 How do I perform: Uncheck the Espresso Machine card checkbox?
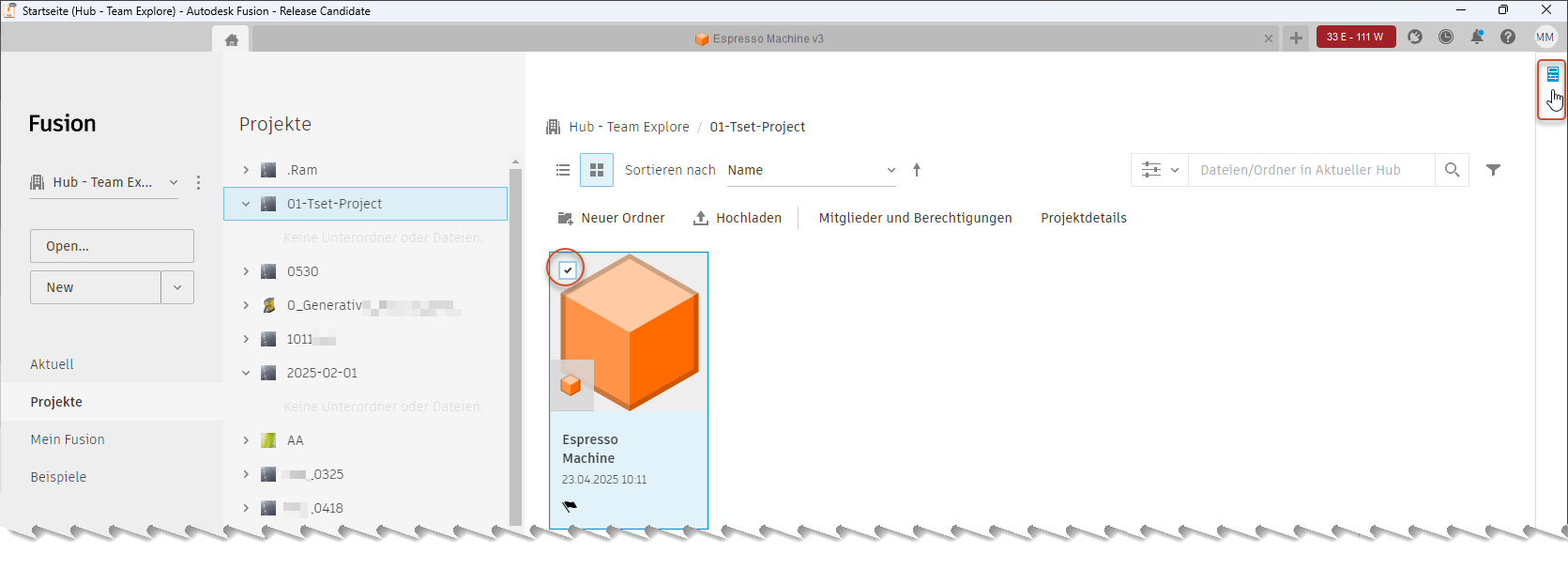click(x=568, y=270)
